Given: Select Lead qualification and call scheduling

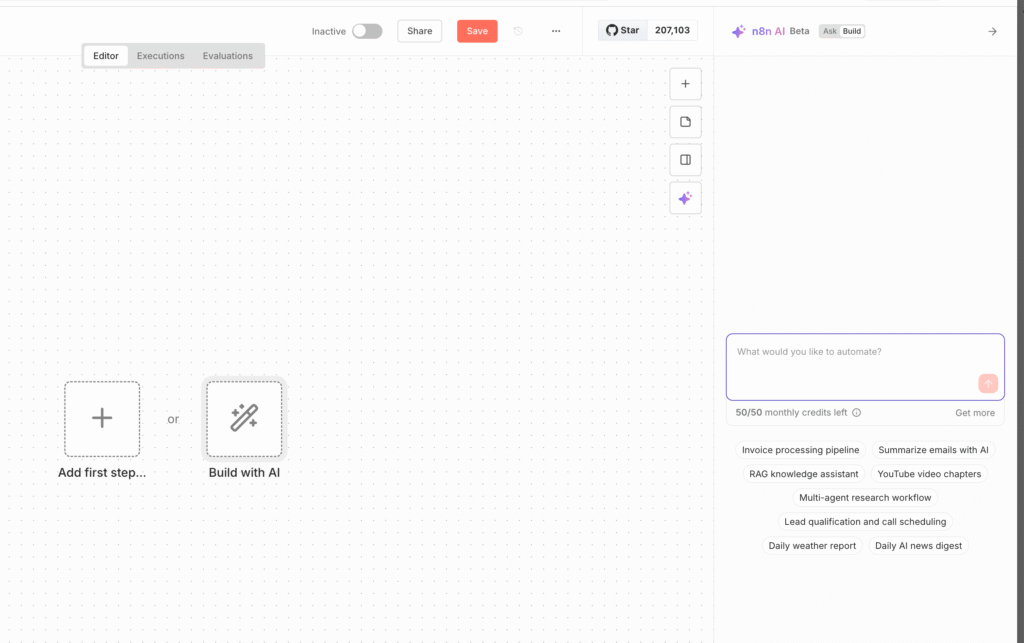Looking at the screenshot, I should click(x=865, y=522).
